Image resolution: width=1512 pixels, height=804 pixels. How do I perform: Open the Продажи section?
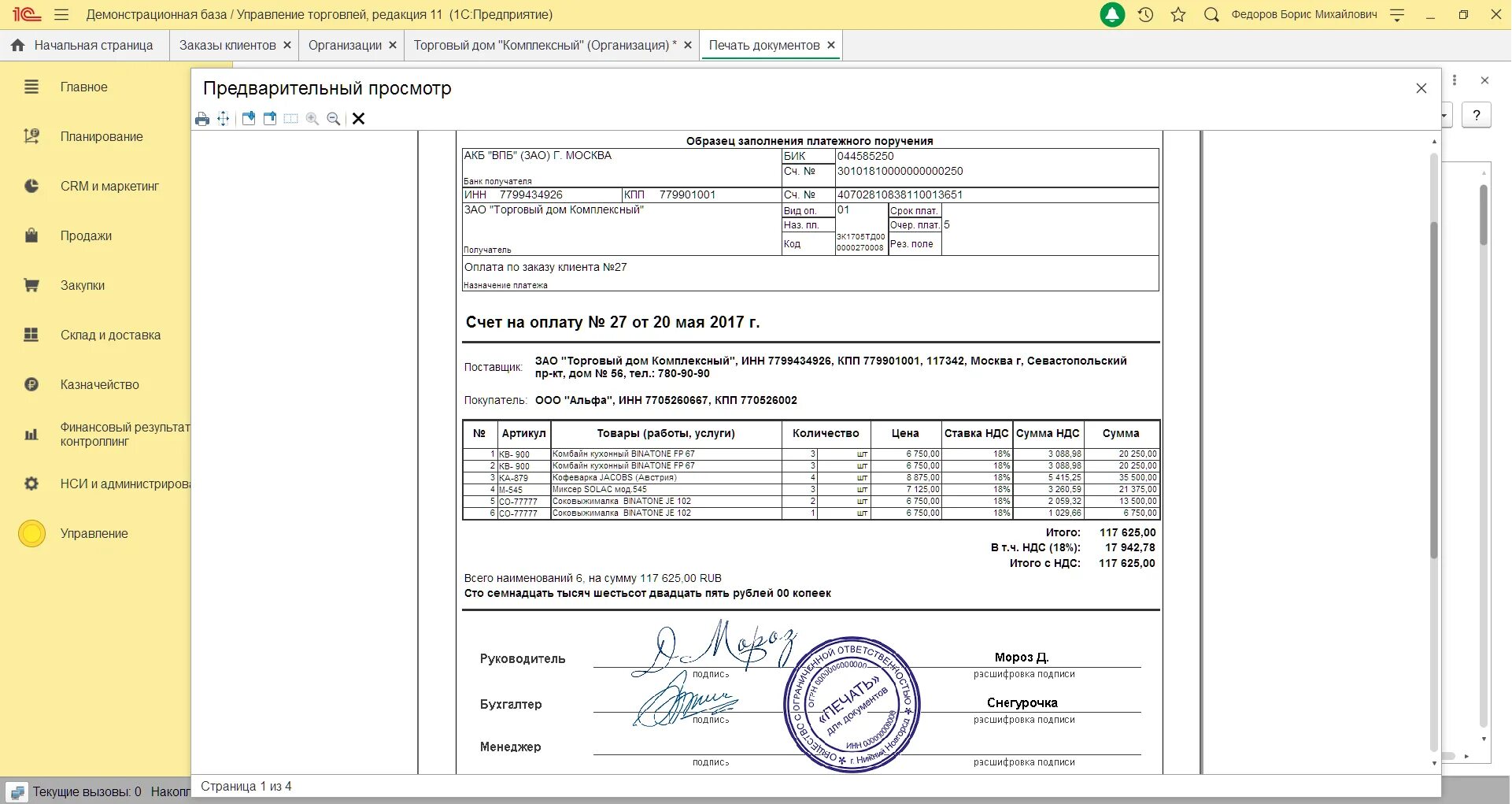[86, 236]
